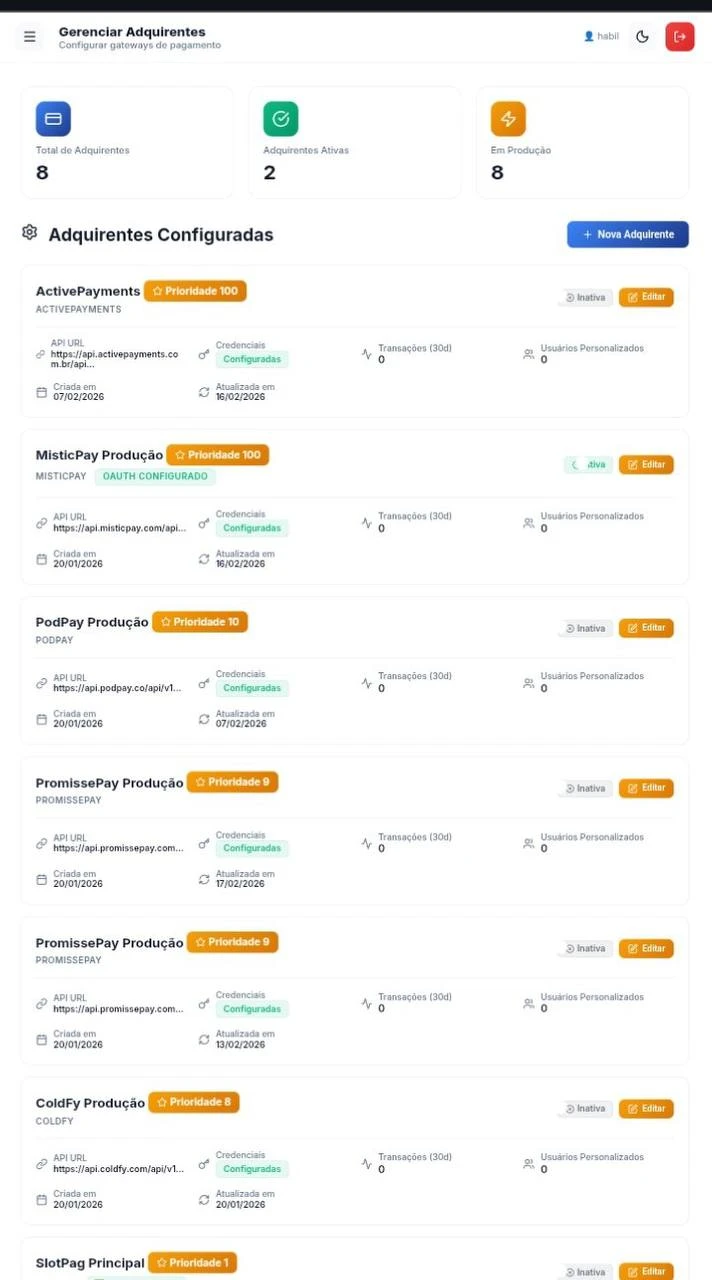Image resolution: width=712 pixels, height=1280 pixels.
Task: Click the orange Em Produção lightning icon
Action: click(x=508, y=119)
